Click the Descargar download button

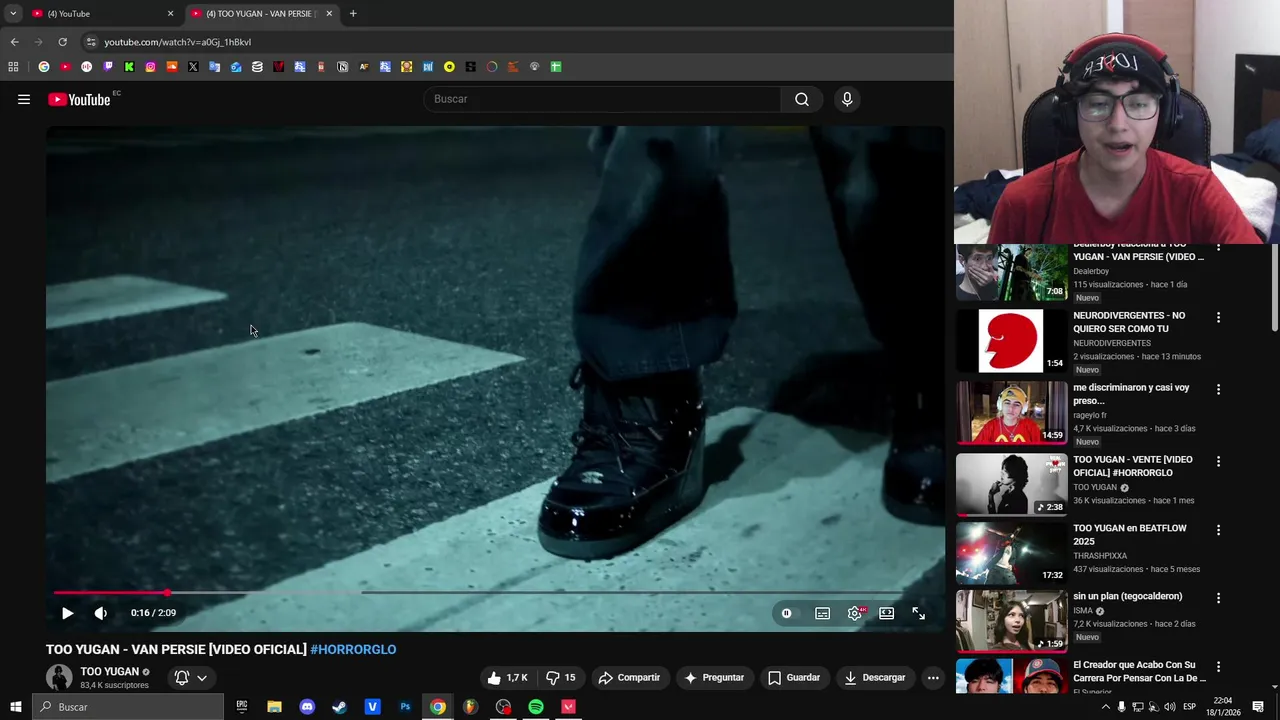point(875,677)
